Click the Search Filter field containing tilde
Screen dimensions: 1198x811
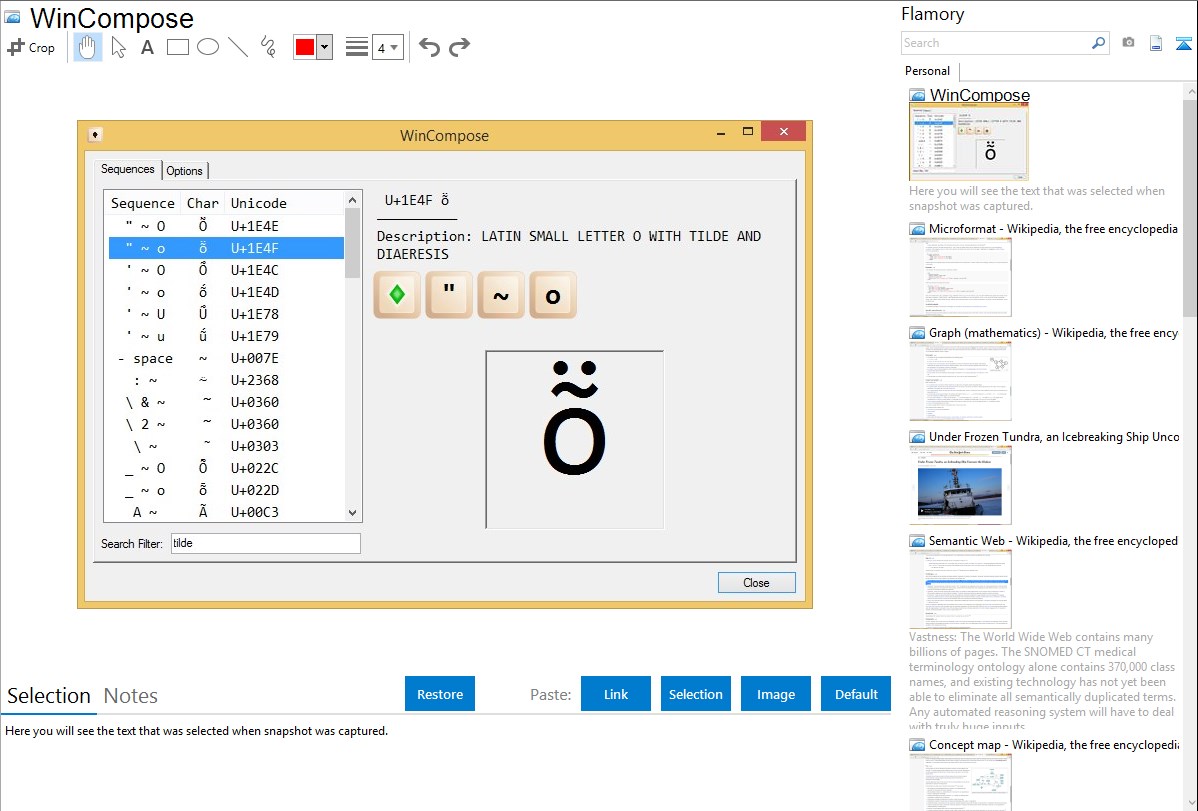click(265, 543)
